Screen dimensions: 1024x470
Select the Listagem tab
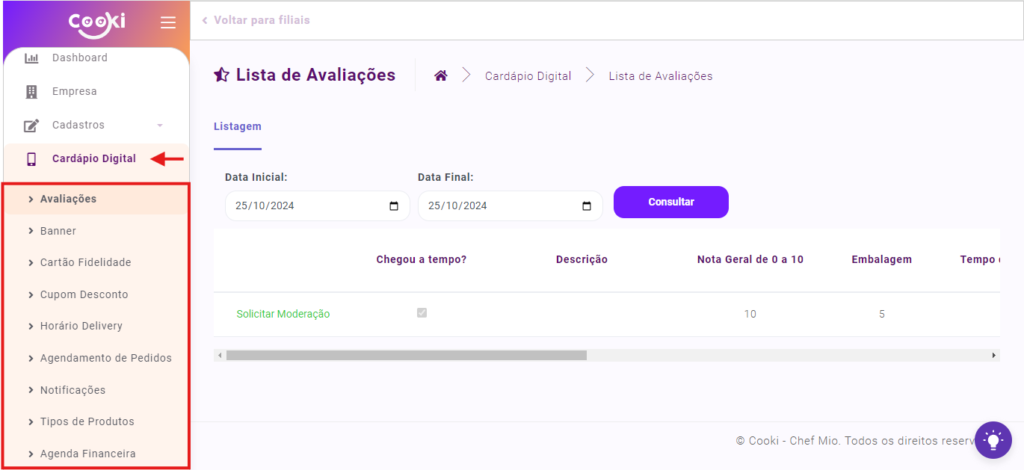(x=237, y=127)
